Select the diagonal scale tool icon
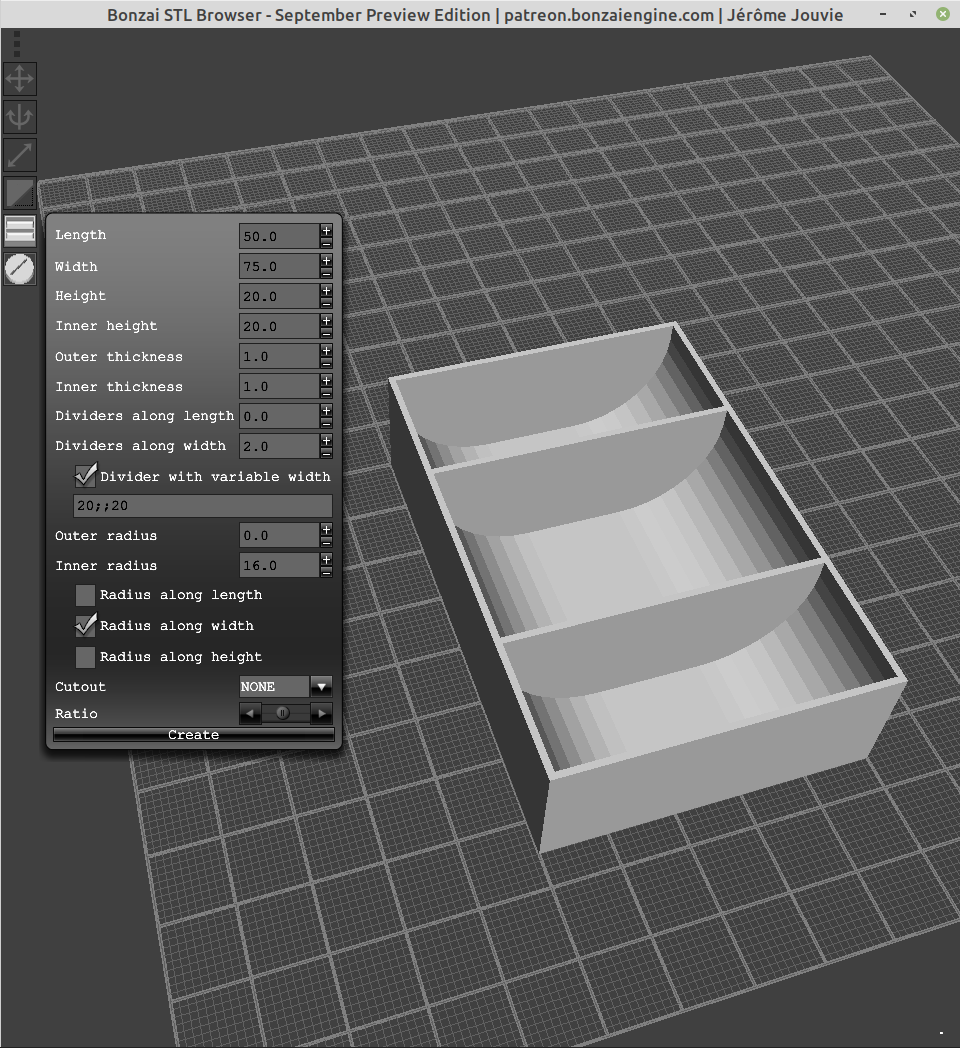The height and width of the screenshot is (1048, 960). point(19,156)
